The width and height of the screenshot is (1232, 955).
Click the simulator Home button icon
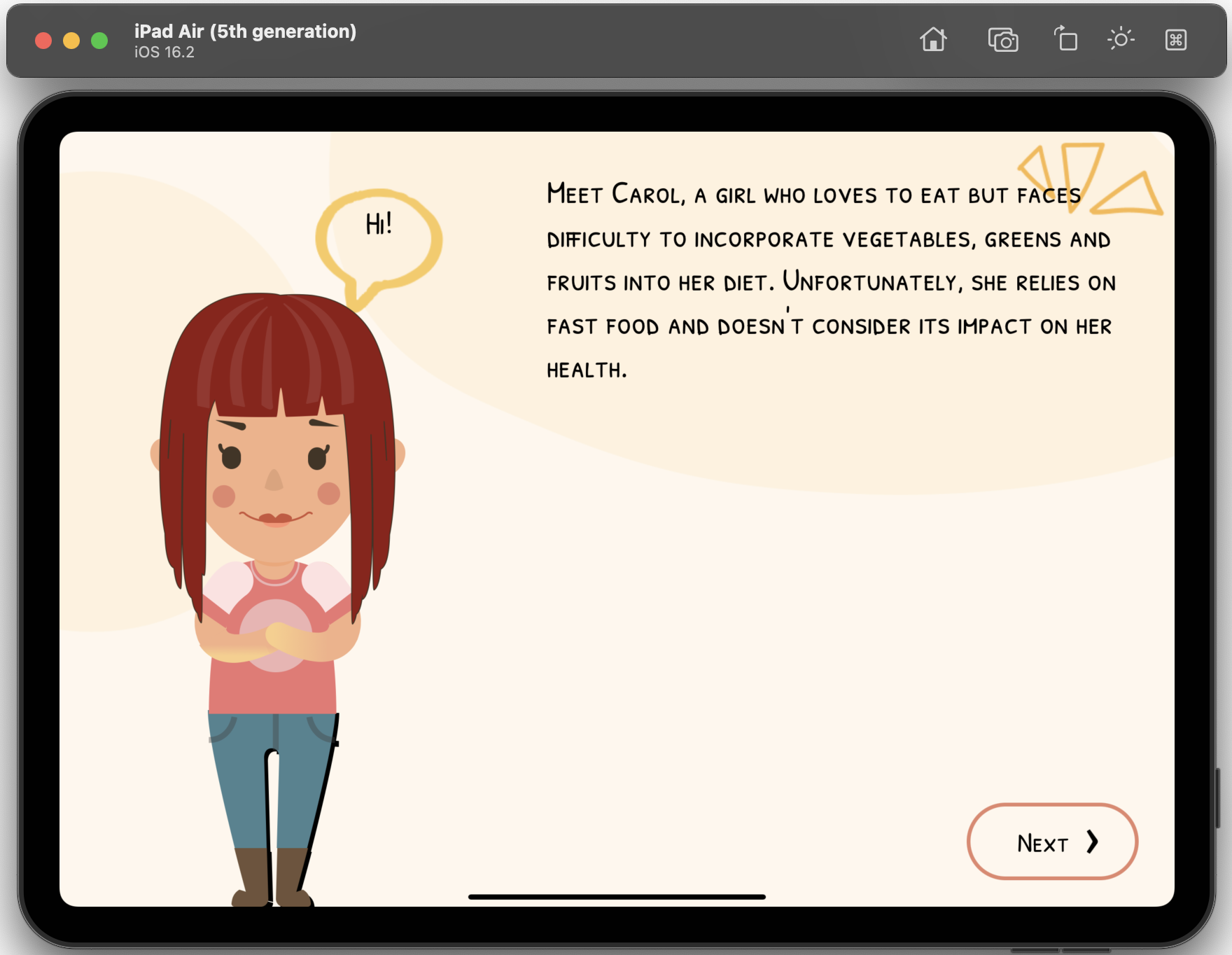pos(933,40)
